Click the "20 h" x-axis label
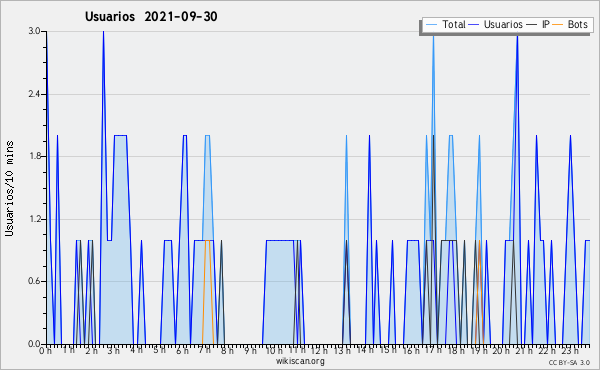The height and width of the screenshot is (370, 600). tap(501, 350)
